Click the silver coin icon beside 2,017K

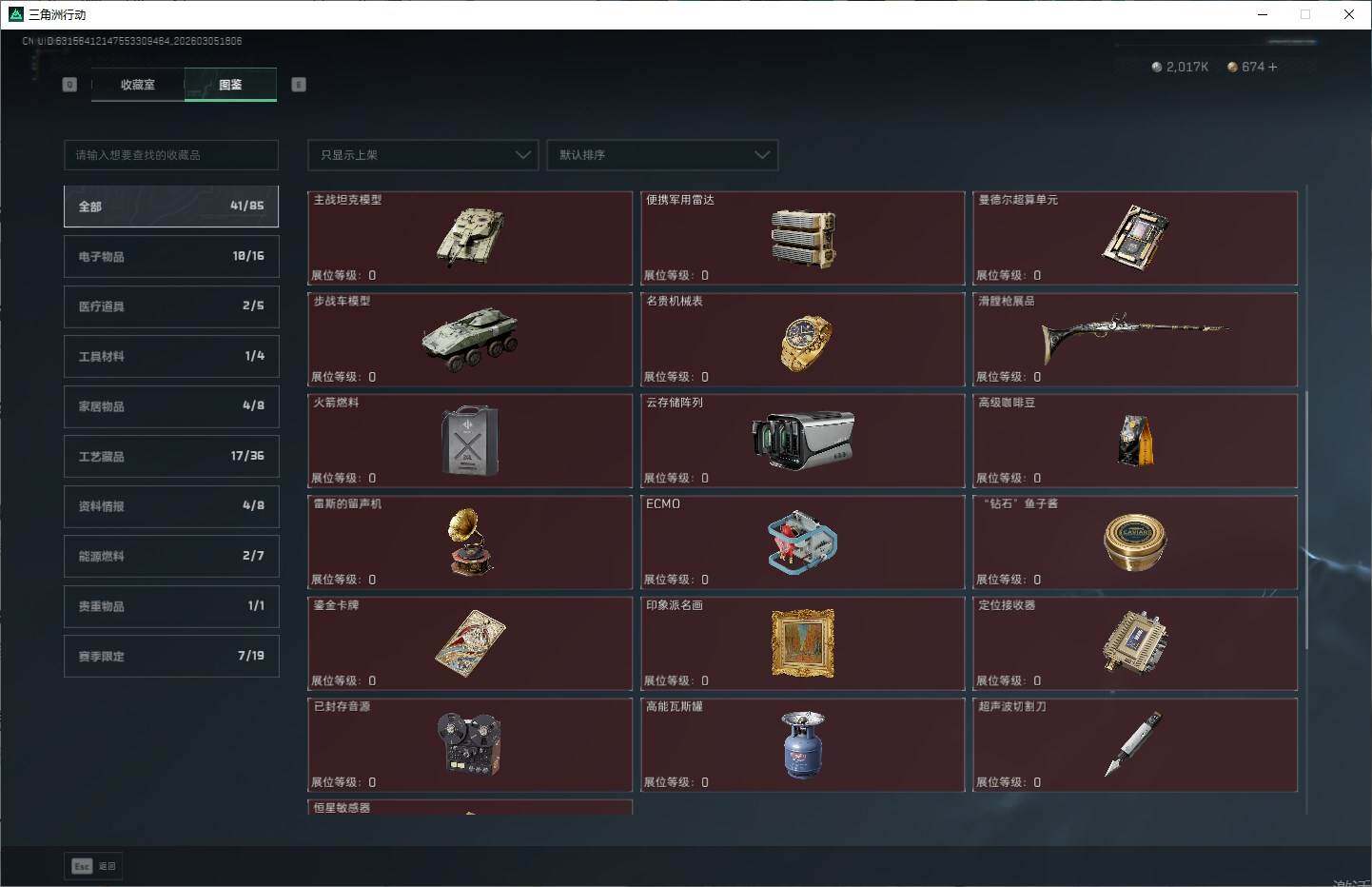pyautogui.click(x=1157, y=67)
